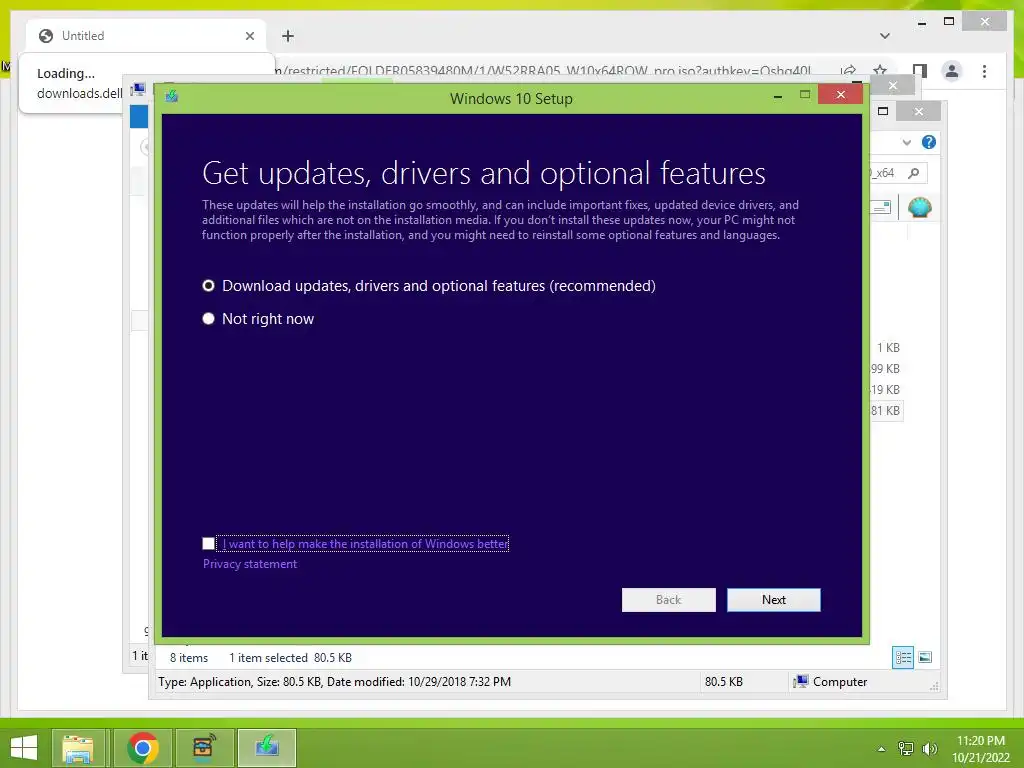Open the Chrome profile avatar

click(952, 71)
